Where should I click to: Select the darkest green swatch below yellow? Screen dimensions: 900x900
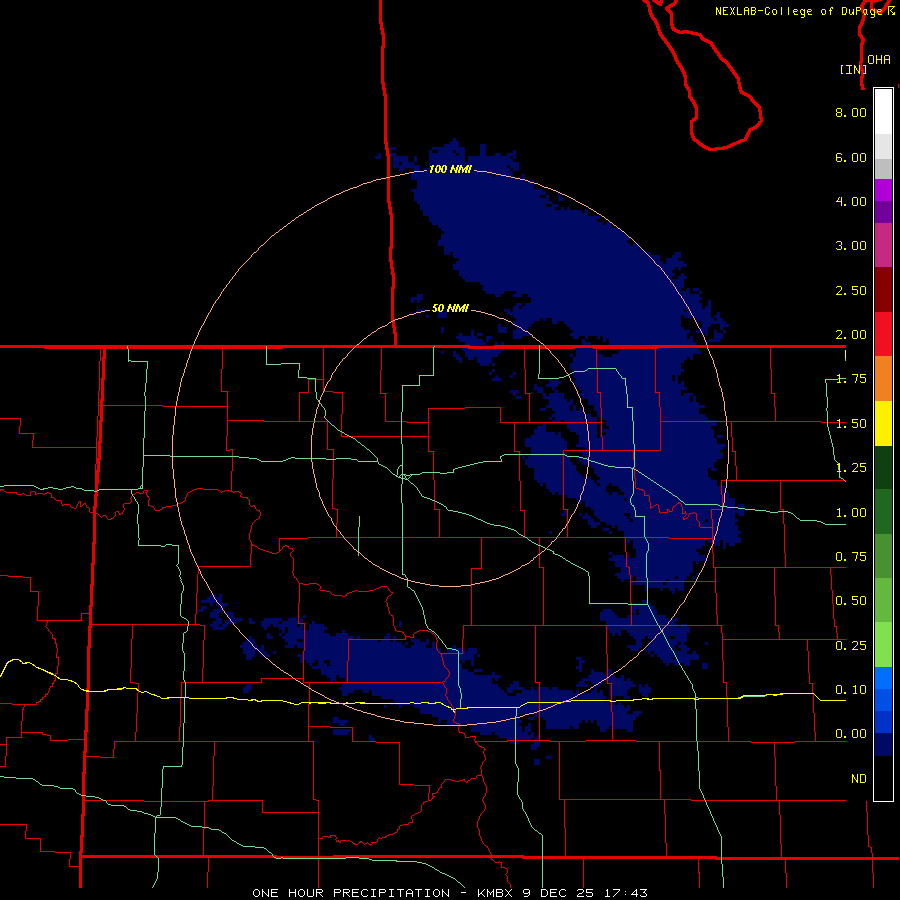883,467
